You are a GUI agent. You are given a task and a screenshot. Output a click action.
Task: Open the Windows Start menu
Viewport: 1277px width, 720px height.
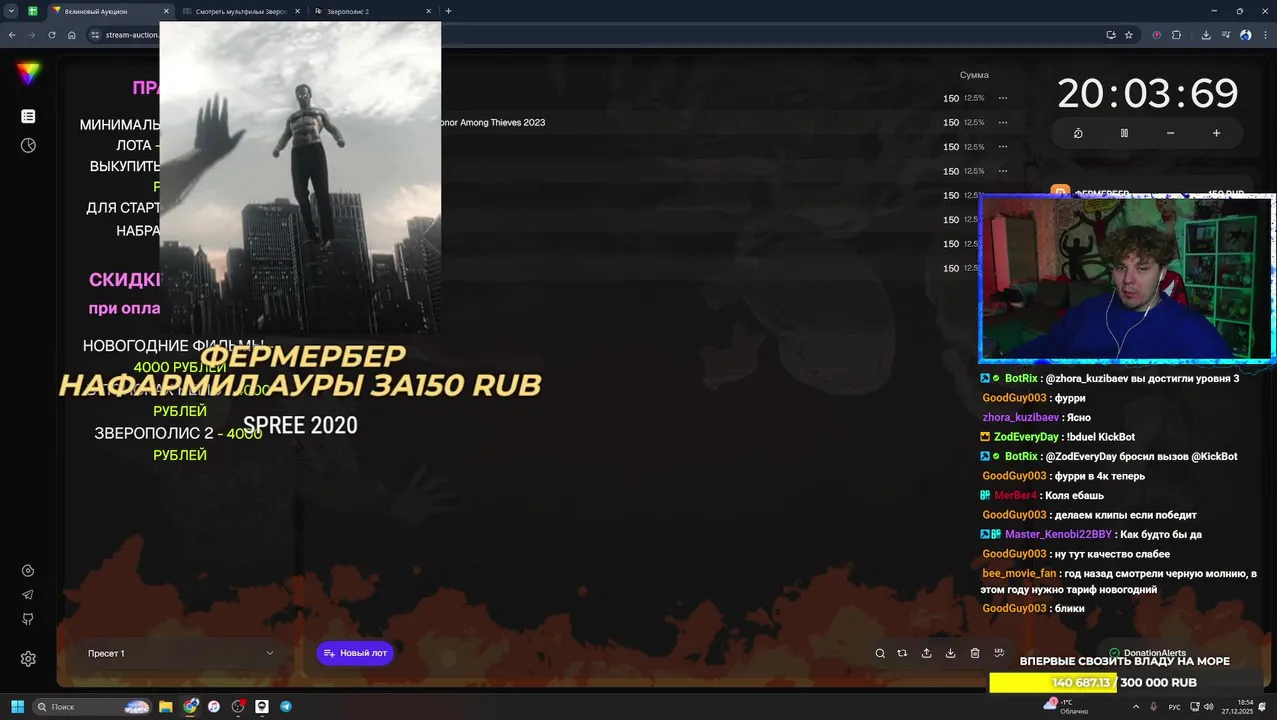click(17, 706)
